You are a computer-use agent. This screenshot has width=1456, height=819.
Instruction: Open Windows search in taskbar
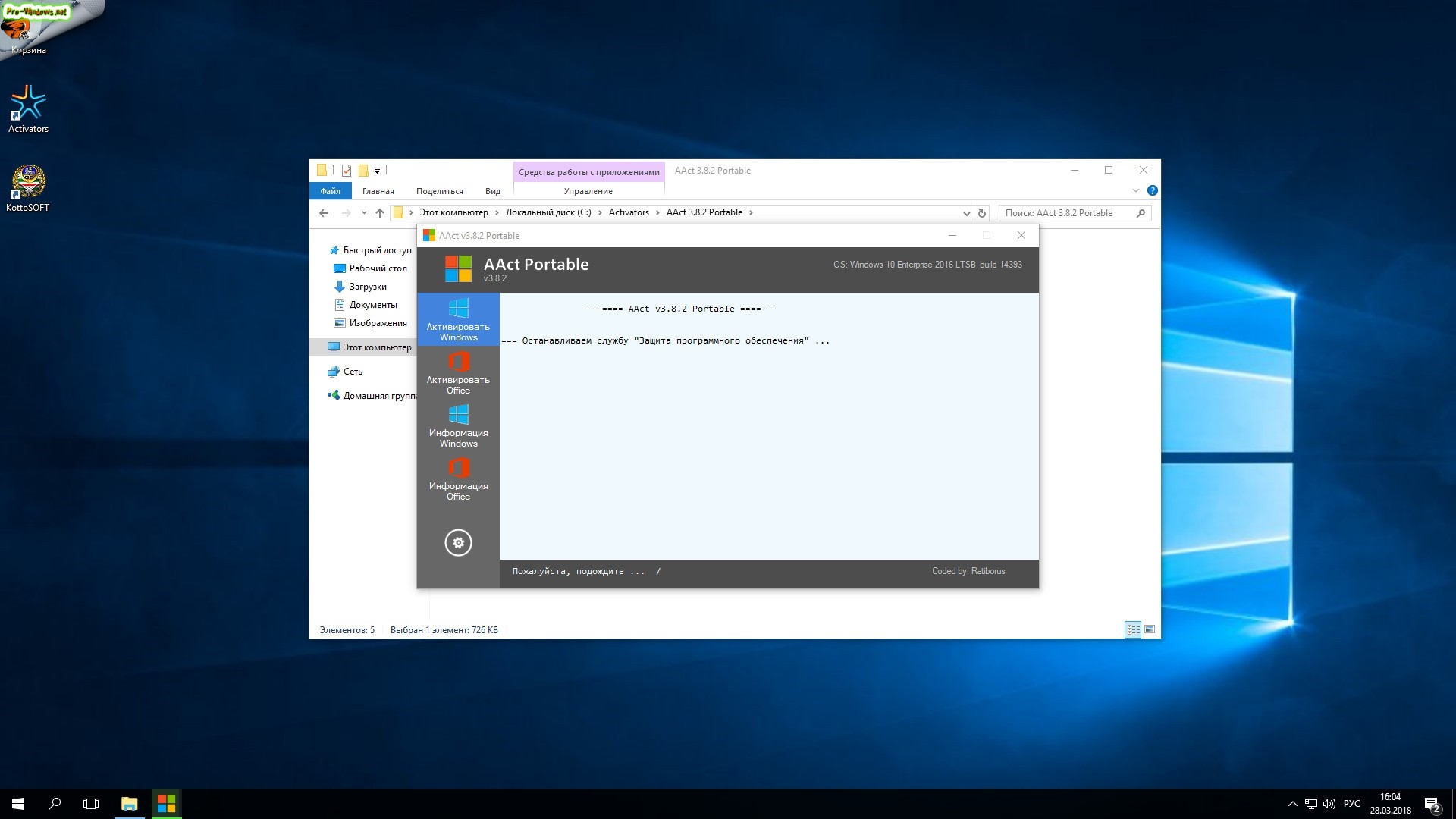[x=55, y=803]
